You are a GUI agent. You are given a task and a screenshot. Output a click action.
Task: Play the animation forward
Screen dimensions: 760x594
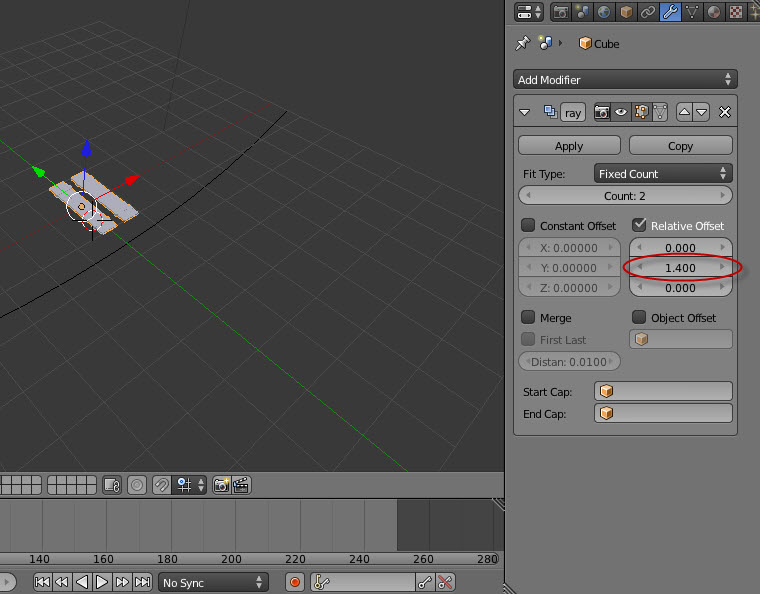[x=102, y=582]
